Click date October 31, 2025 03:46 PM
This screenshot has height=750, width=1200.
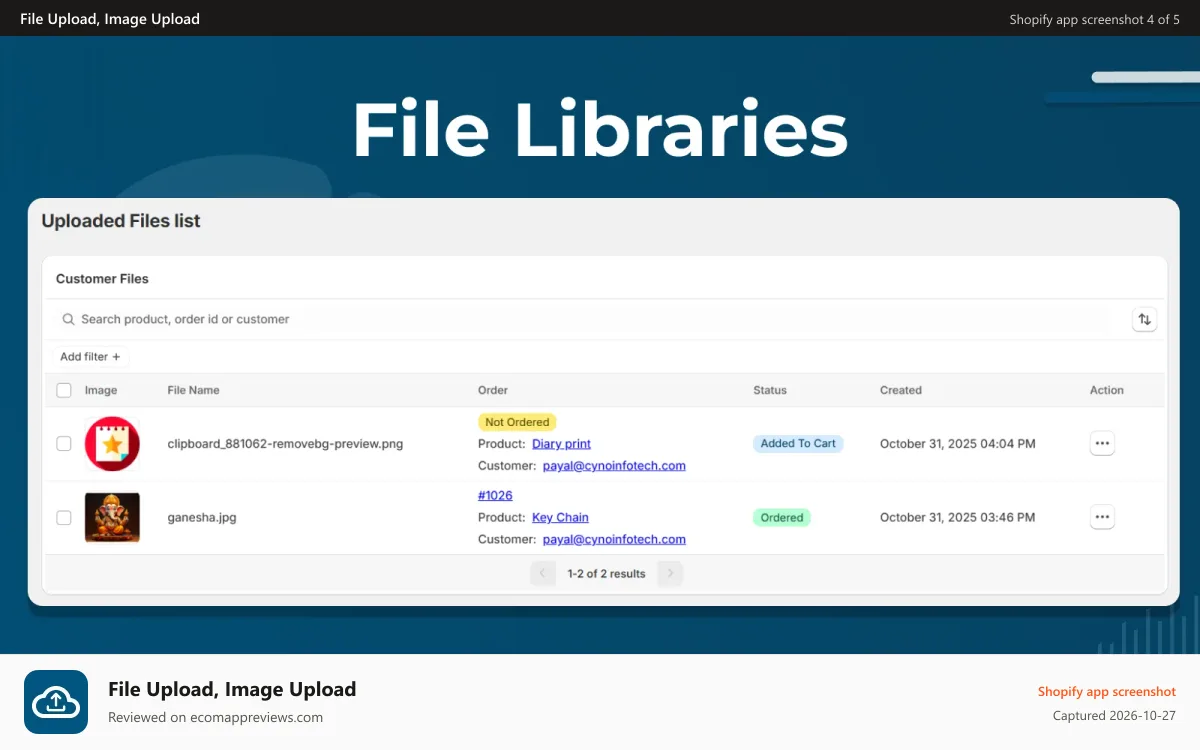tap(958, 518)
